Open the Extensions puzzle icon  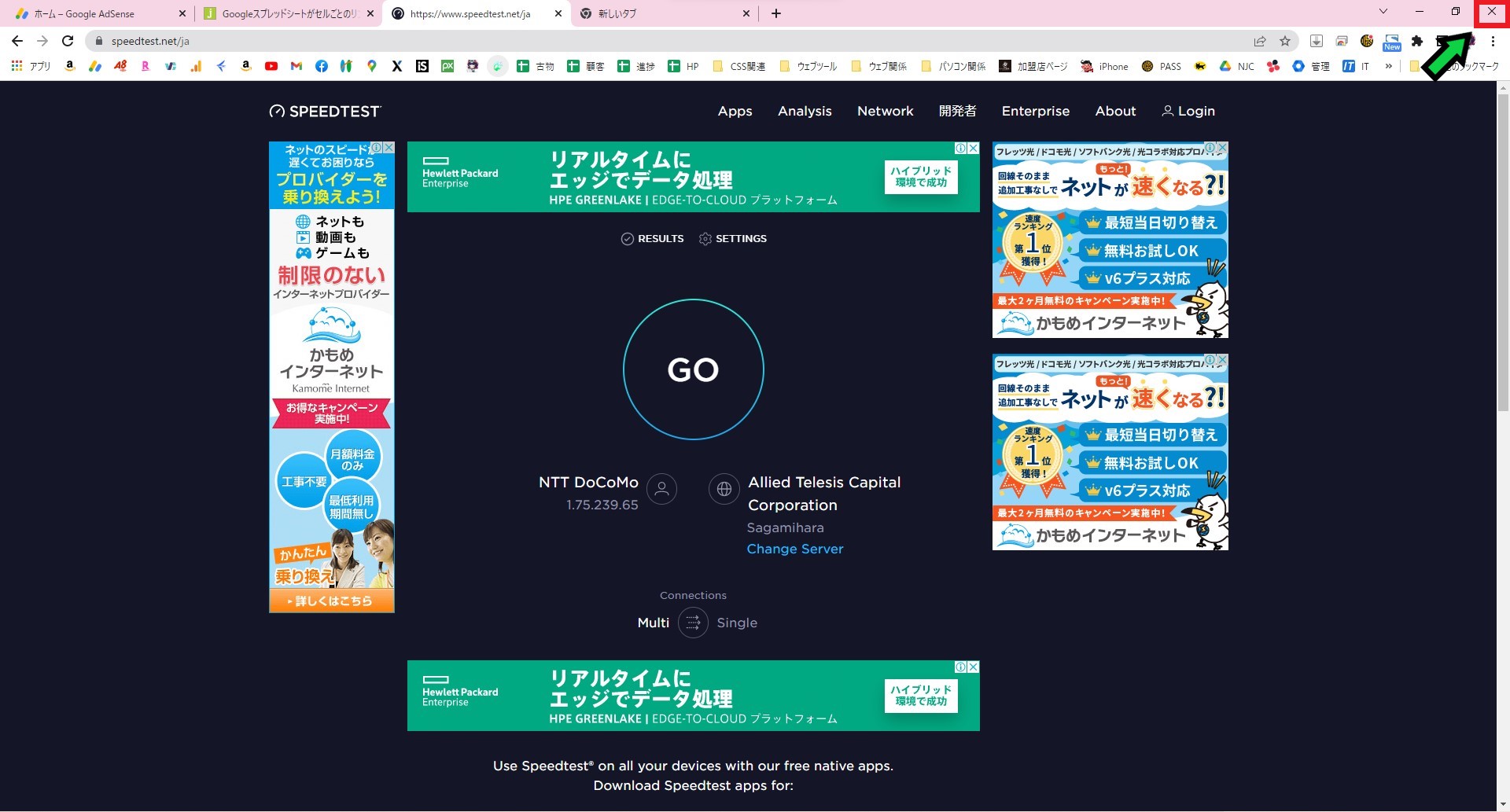tap(1417, 41)
